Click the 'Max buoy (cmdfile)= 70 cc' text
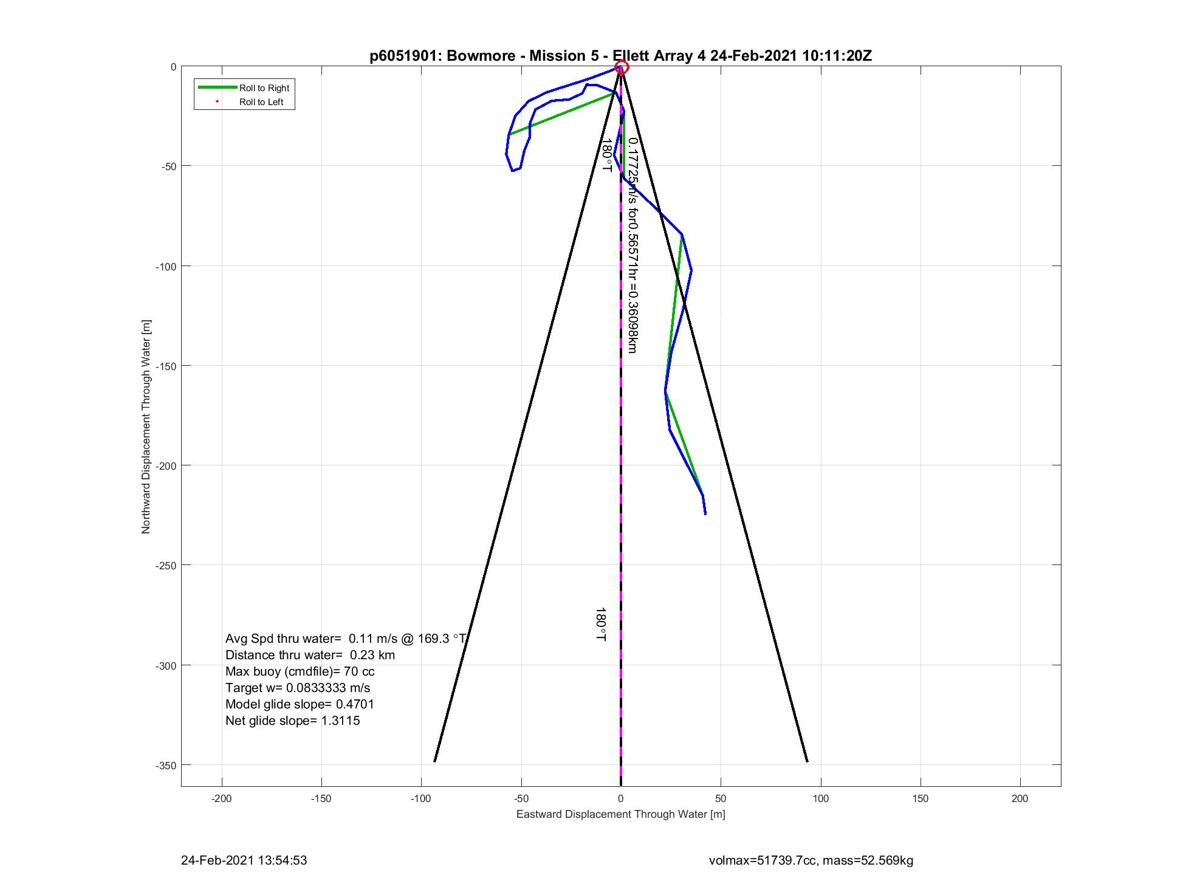Image resolution: width=1200 pixels, height=885 pixels. pyautogui.click(x=300, y=671)
